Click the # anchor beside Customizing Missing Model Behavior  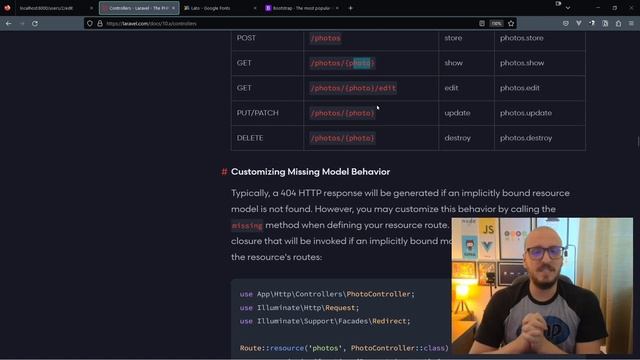224,172
